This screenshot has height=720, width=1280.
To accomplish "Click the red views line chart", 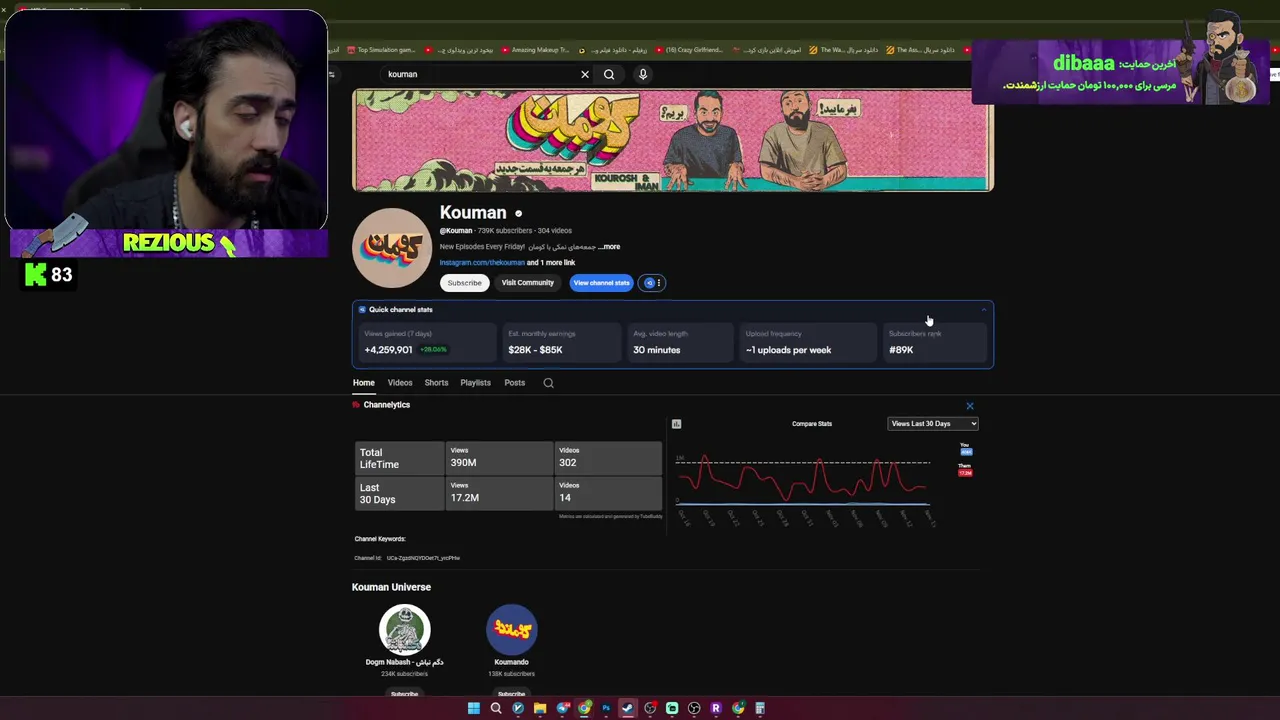I will click(x=803, y=478).
